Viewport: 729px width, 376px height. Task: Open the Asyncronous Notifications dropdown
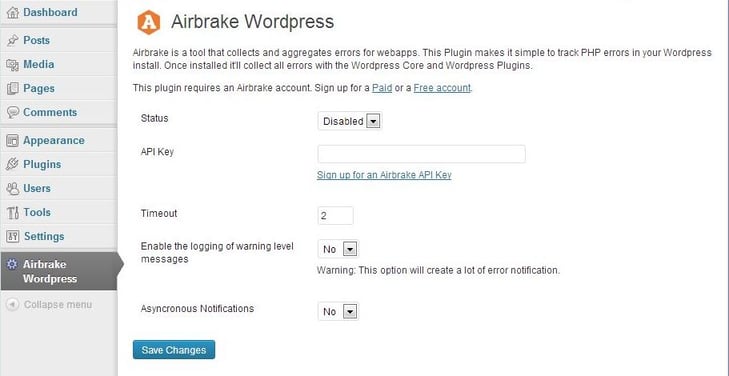point(338,311)
